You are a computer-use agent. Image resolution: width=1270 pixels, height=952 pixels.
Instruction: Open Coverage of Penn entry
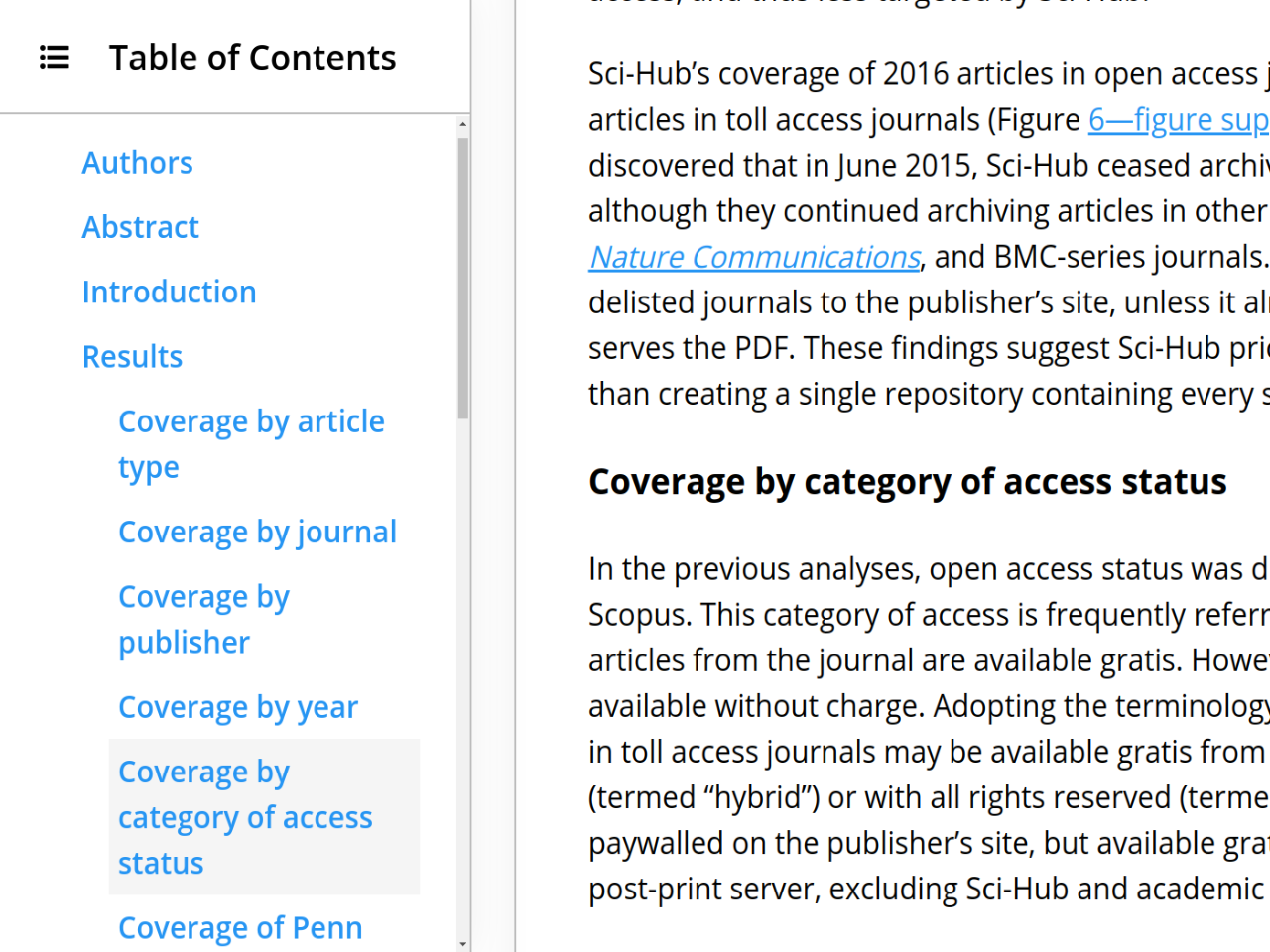pyautogui.click(x=240, y=928)
